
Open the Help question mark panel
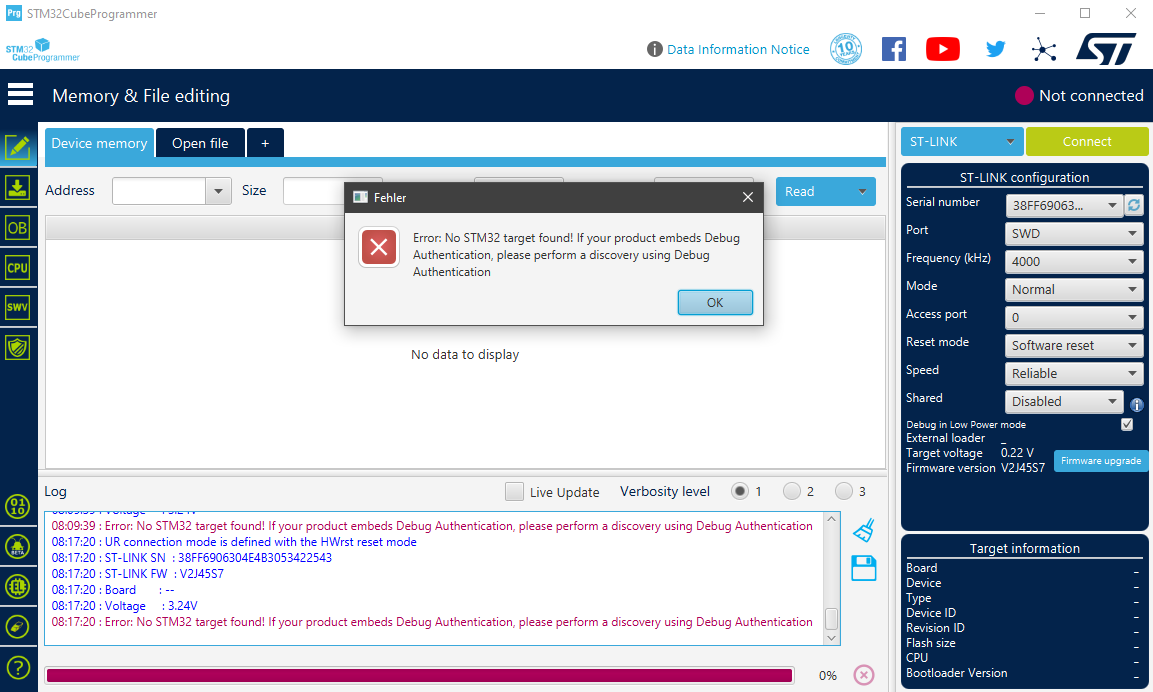pos(18,667)
